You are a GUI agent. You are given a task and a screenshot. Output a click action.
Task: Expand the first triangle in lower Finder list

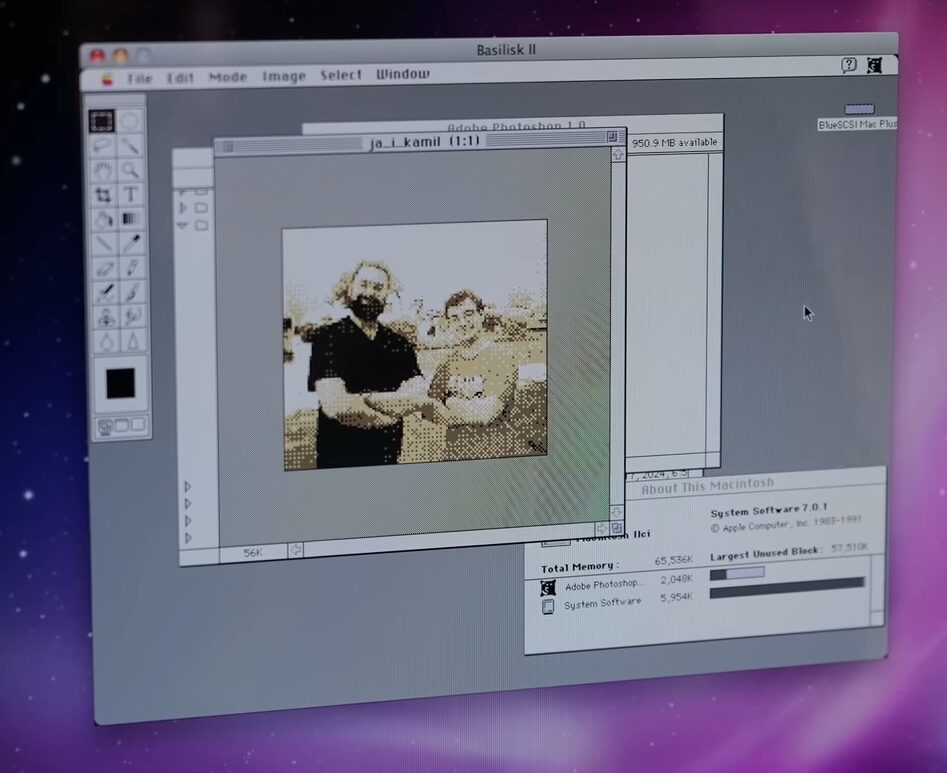tap(187, 487)
